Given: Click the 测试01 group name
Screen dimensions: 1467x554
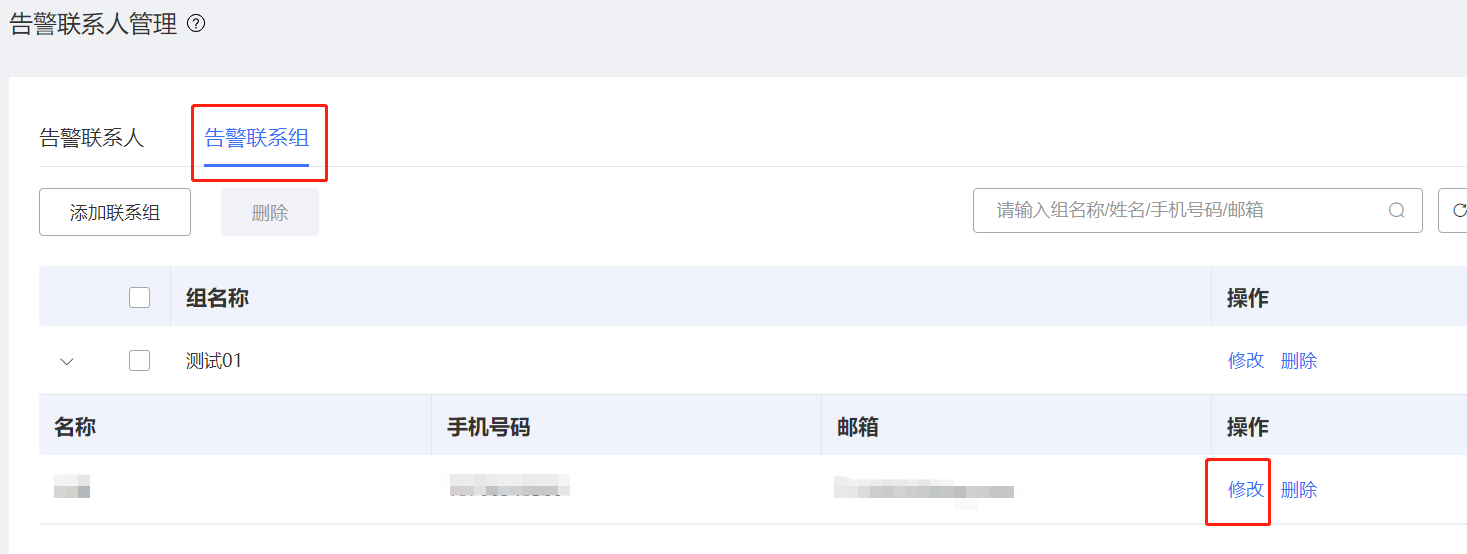Looking at the screenshot, I should [x=214, y=361].
